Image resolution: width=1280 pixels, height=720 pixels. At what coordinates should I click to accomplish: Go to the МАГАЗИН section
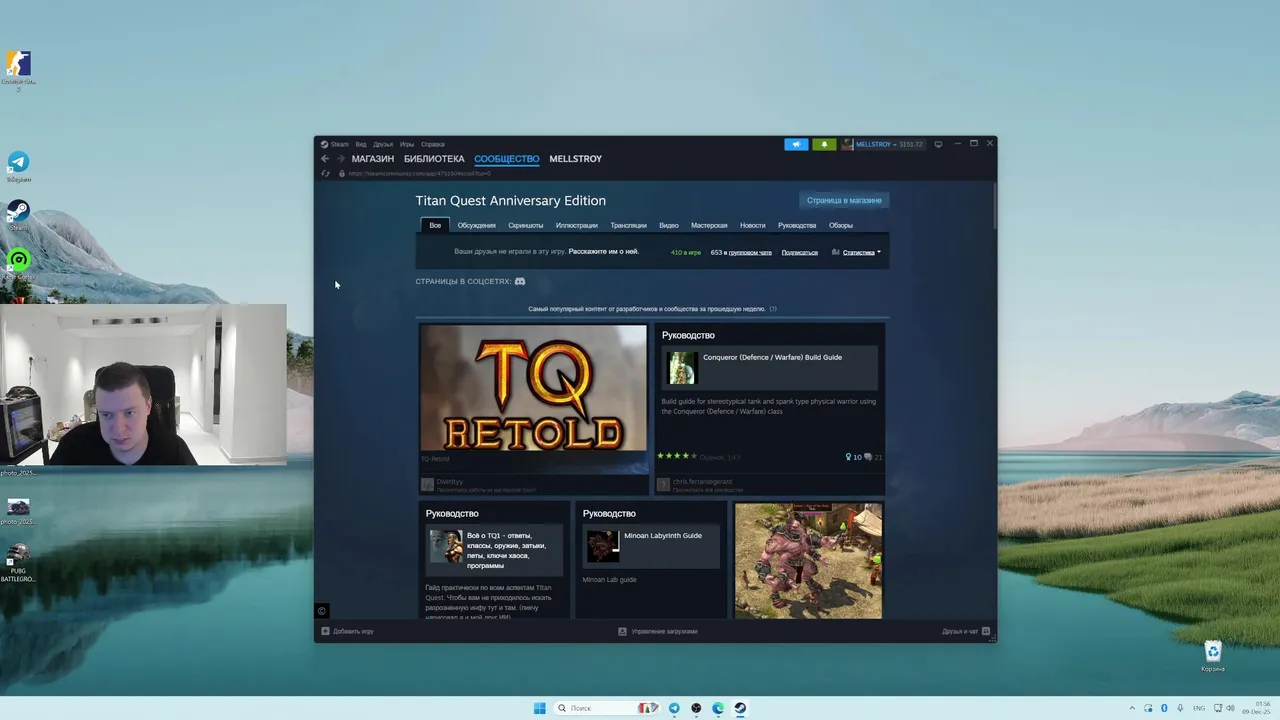click(373, 159)
